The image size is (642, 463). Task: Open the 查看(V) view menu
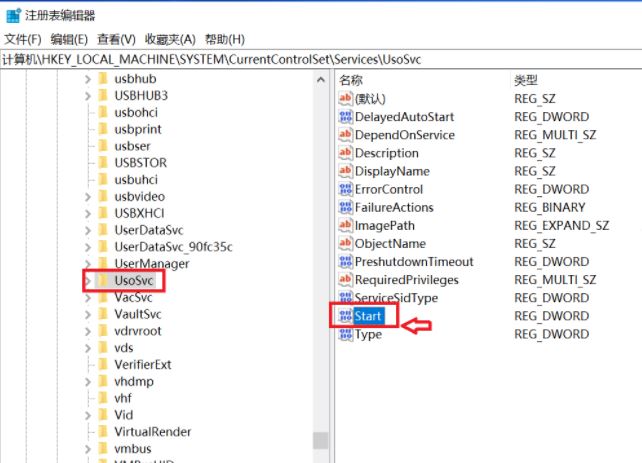pos(116,39)
